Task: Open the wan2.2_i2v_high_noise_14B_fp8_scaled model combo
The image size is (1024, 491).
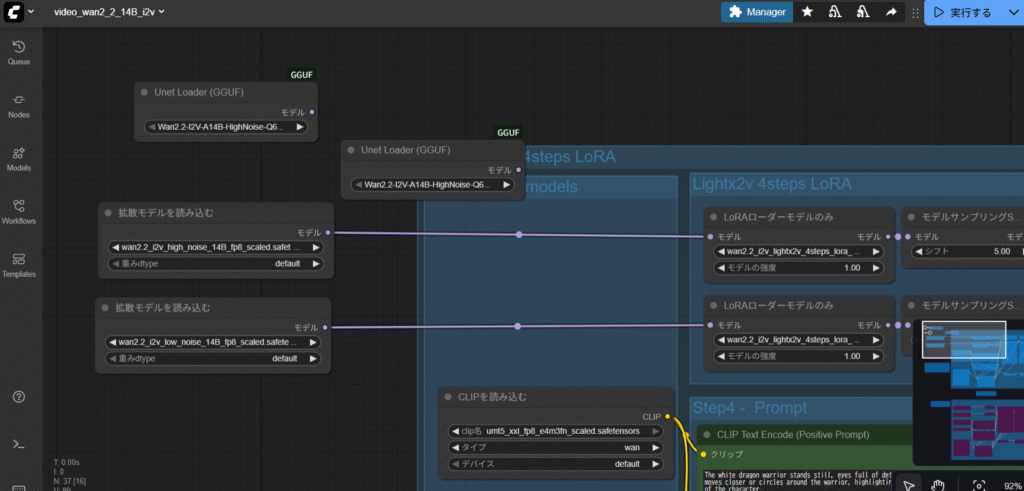Action: coord(216,247)
